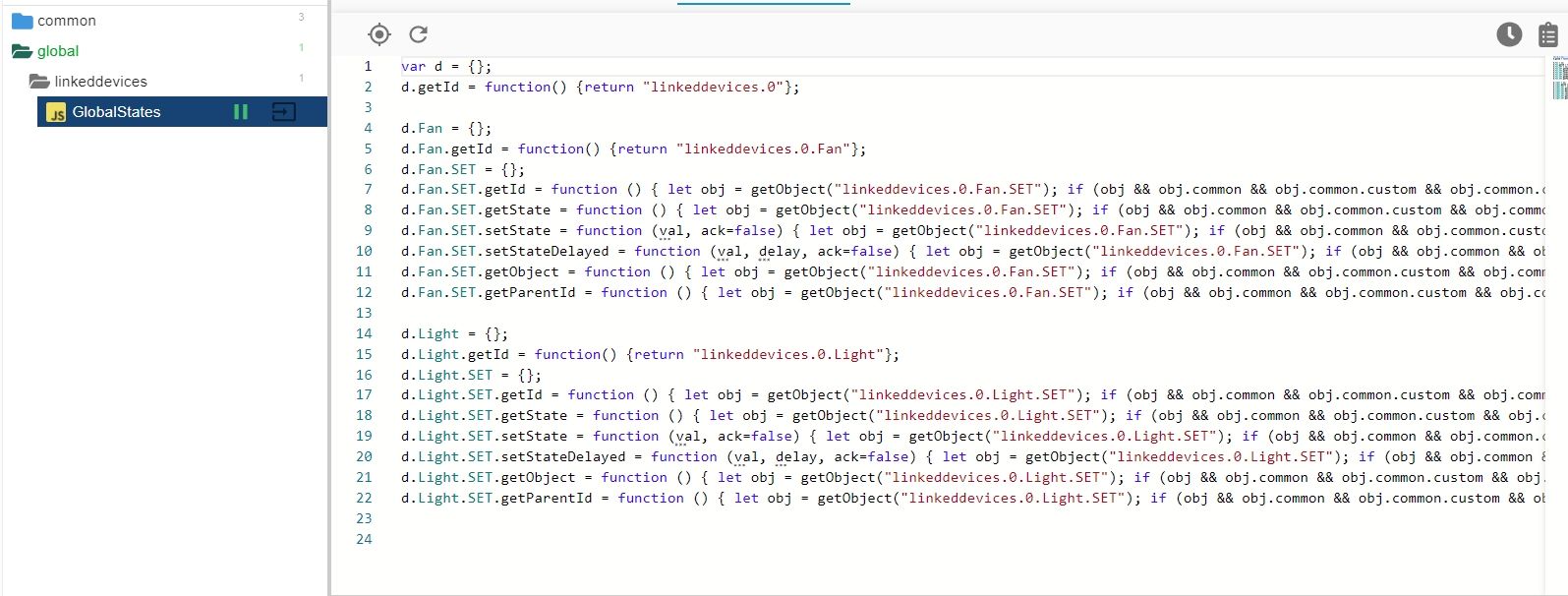Click count badge 1 on global row

coord(301,47)
